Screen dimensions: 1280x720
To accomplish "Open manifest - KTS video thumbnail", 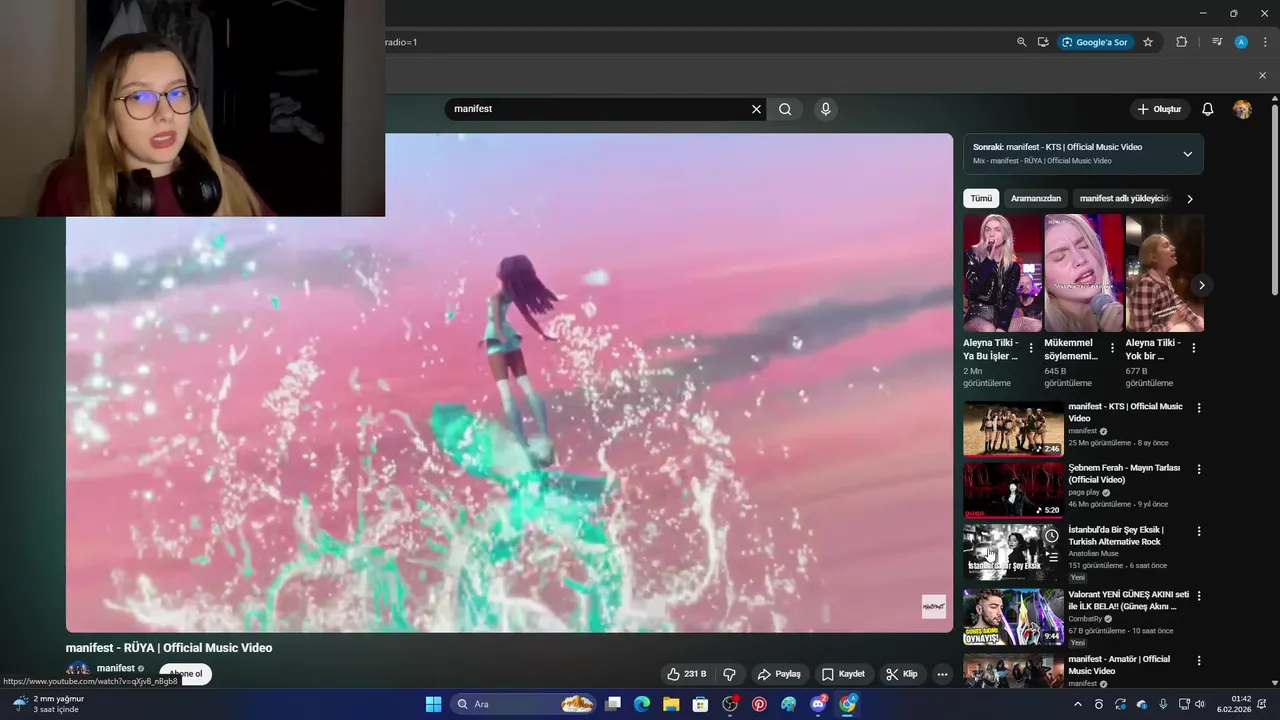I will (1013, 429).
